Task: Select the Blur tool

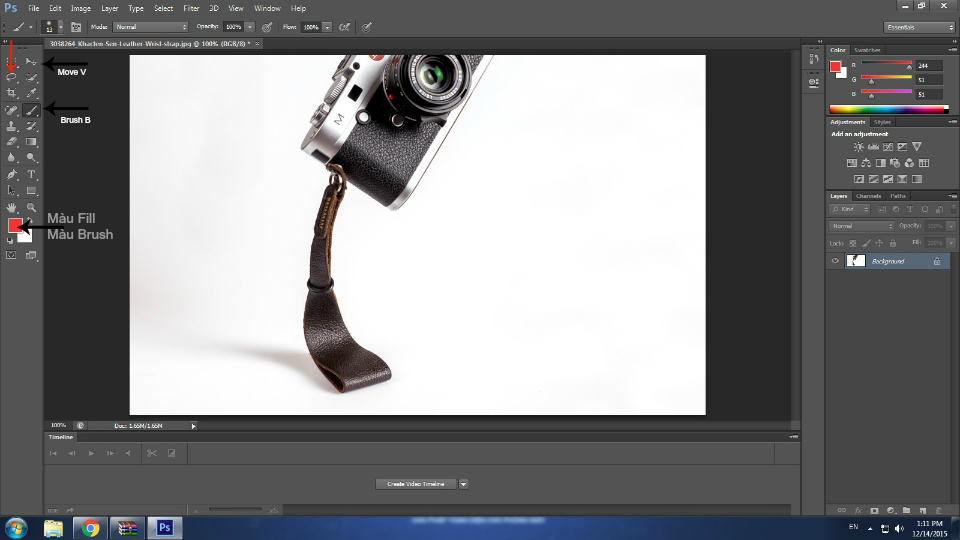Action: pyautogui.click(x=11, y=157)
